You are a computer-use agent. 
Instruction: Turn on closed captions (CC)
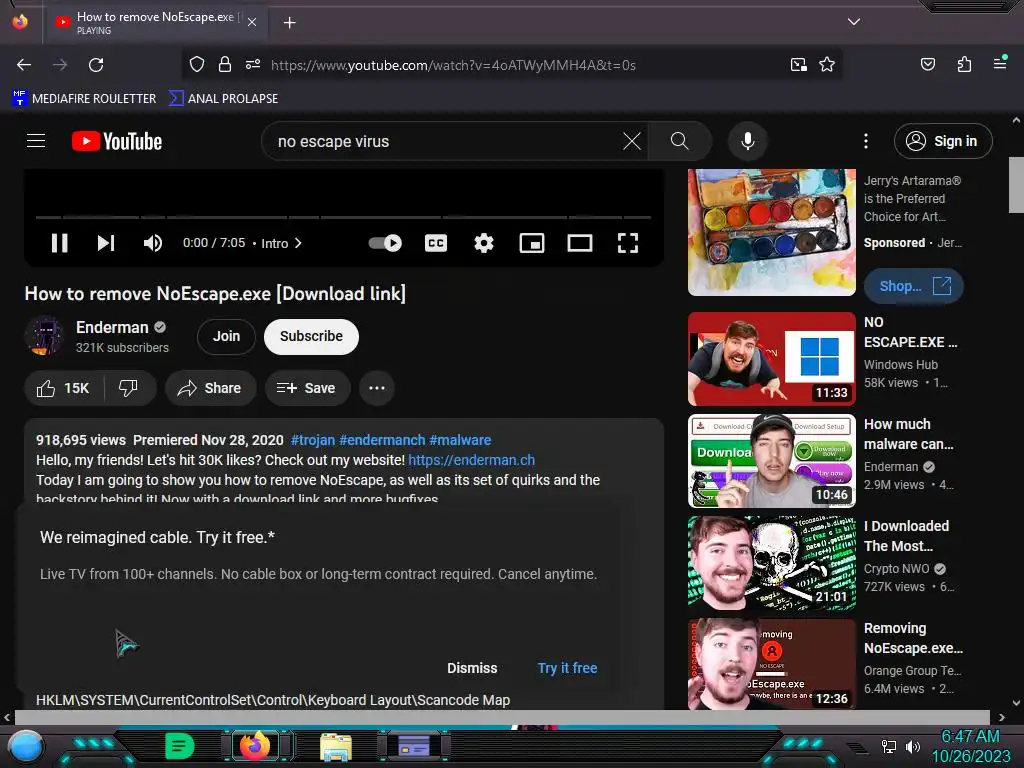point(436,243)
